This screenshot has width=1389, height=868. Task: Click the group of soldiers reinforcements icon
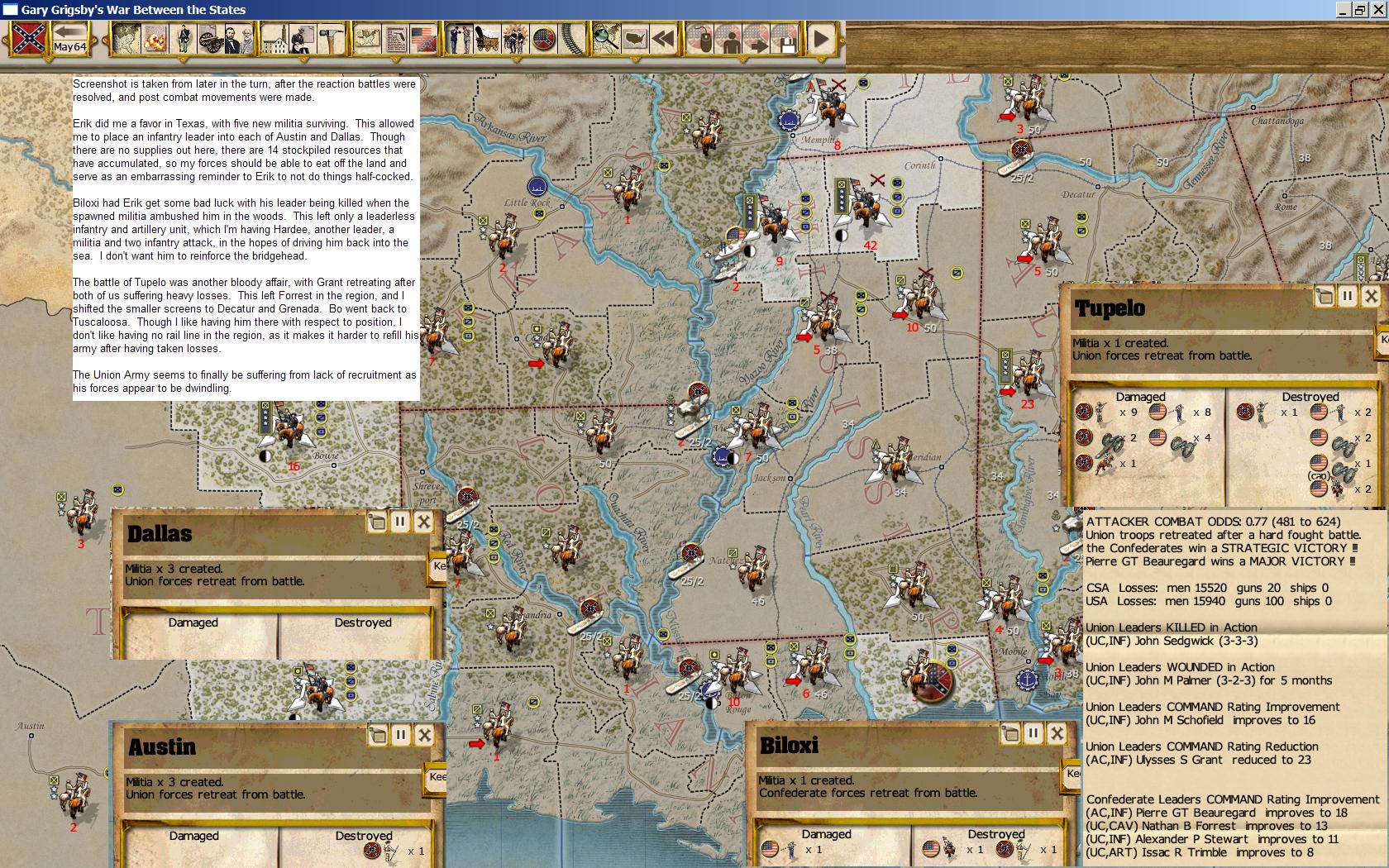pyautogui.click(x=515, y=38)
